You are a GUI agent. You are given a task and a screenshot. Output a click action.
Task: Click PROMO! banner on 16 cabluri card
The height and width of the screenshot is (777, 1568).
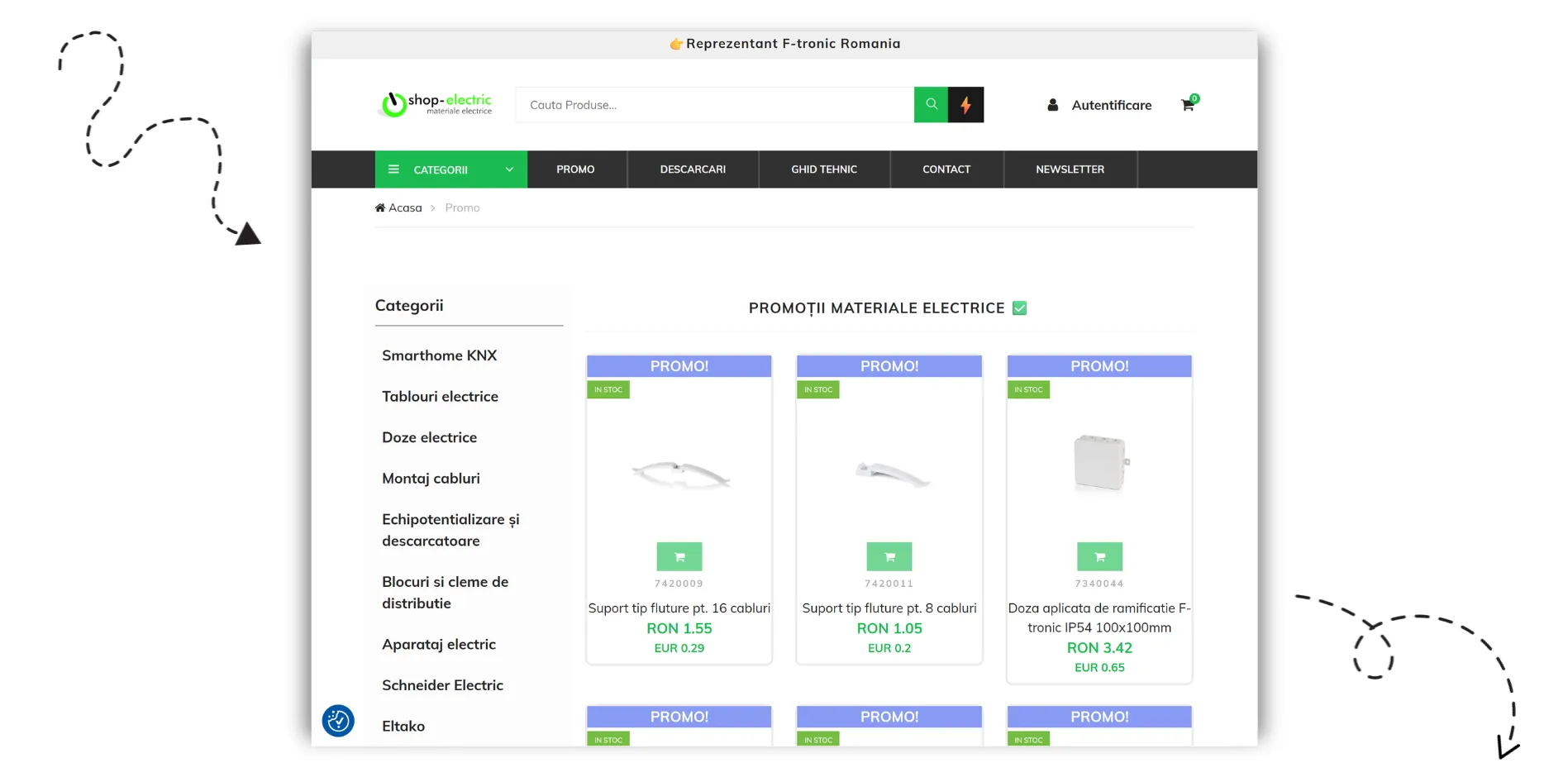(x=679, y=366)
